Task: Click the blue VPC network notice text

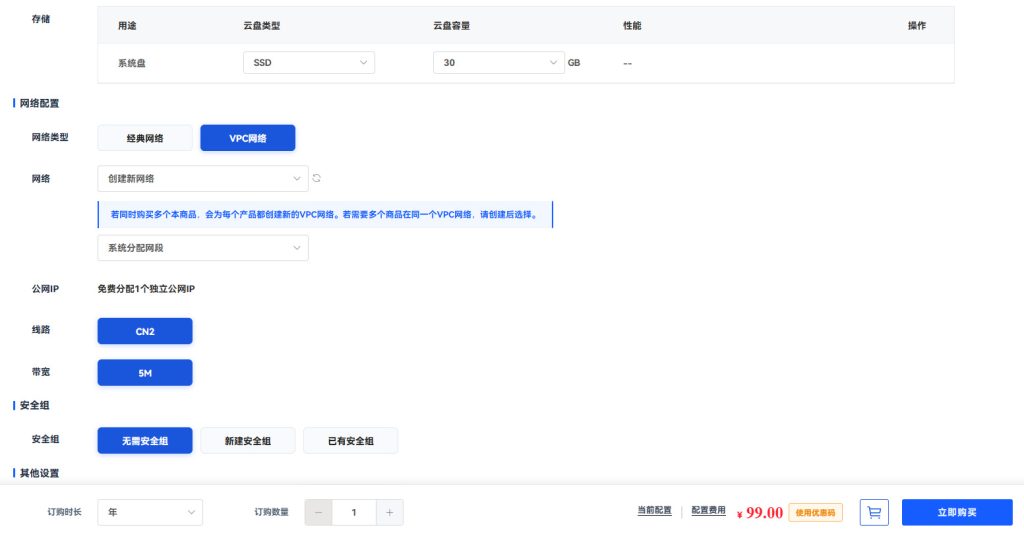Action: tap(324, 214)
